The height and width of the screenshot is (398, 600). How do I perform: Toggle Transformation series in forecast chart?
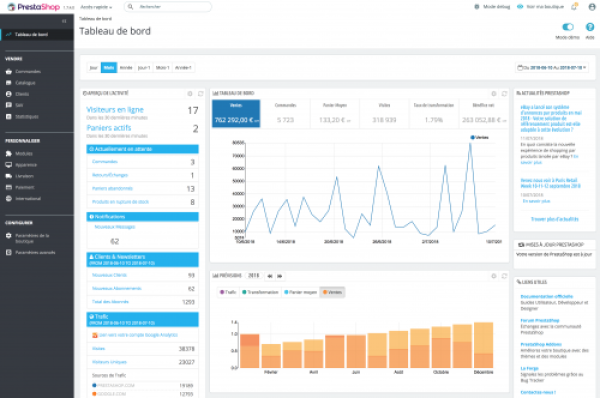(260, 292)
